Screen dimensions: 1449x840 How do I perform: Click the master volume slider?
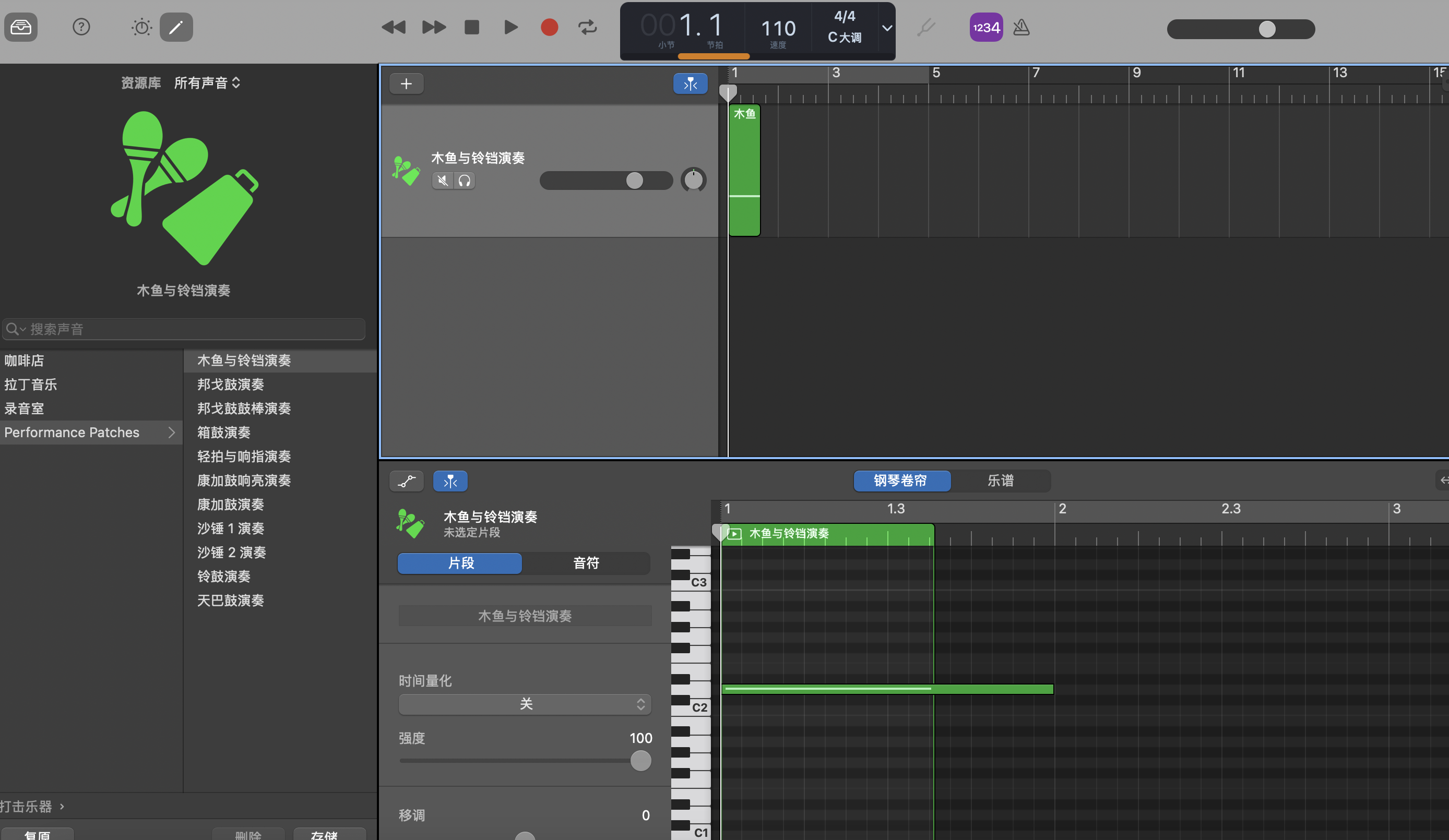[1241, 29]
